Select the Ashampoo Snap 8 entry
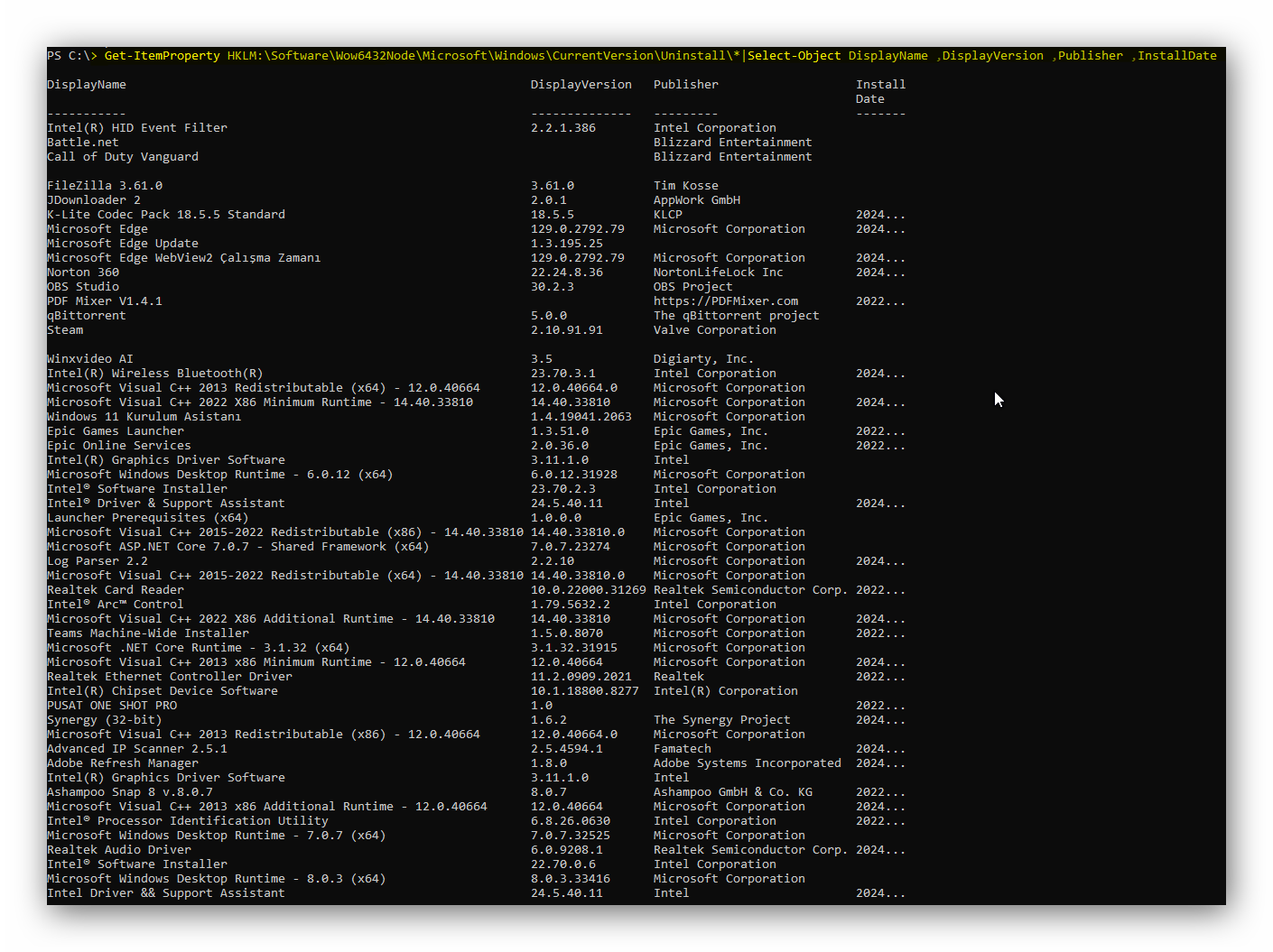This screenshot has height=952, width=1273. (129, 792)
